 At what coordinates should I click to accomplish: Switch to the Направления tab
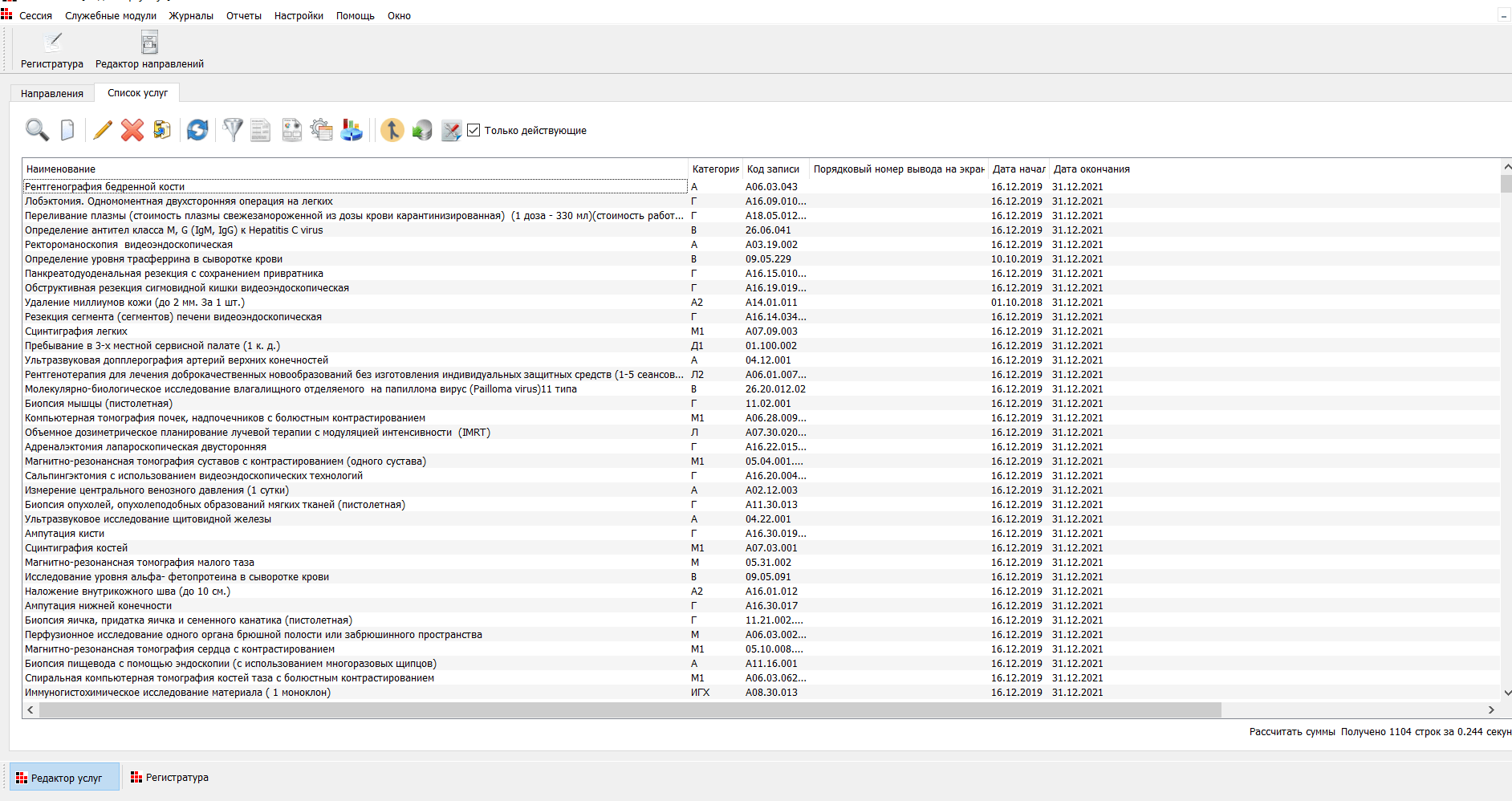click(x=52, y=93)
